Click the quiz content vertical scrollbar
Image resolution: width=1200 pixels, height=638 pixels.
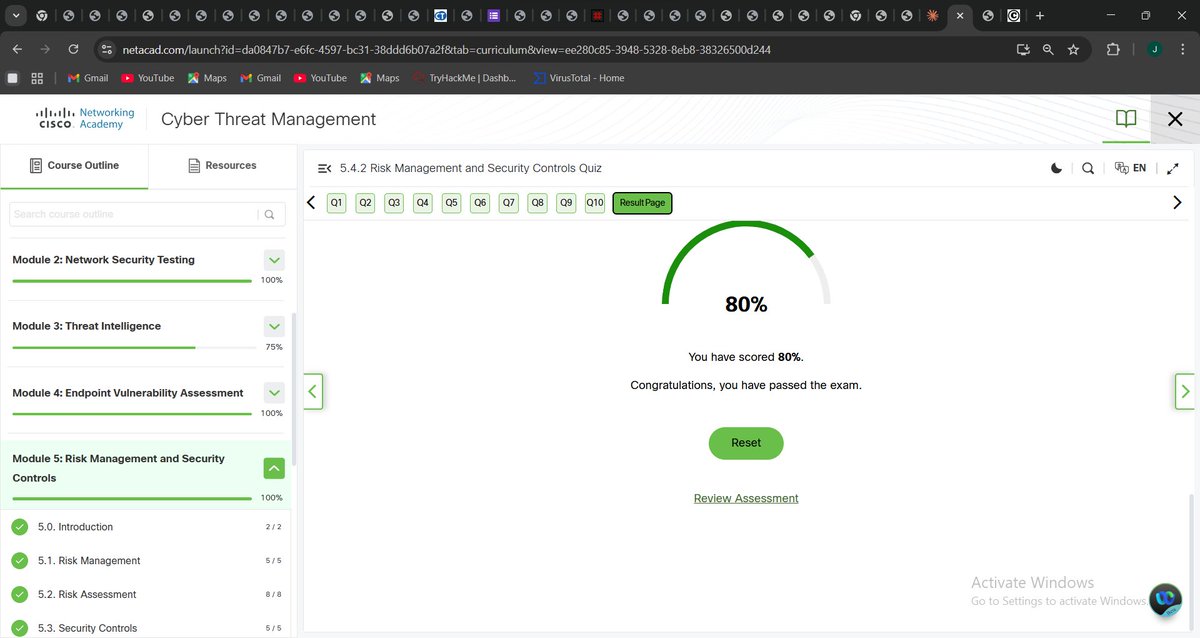1191,560
